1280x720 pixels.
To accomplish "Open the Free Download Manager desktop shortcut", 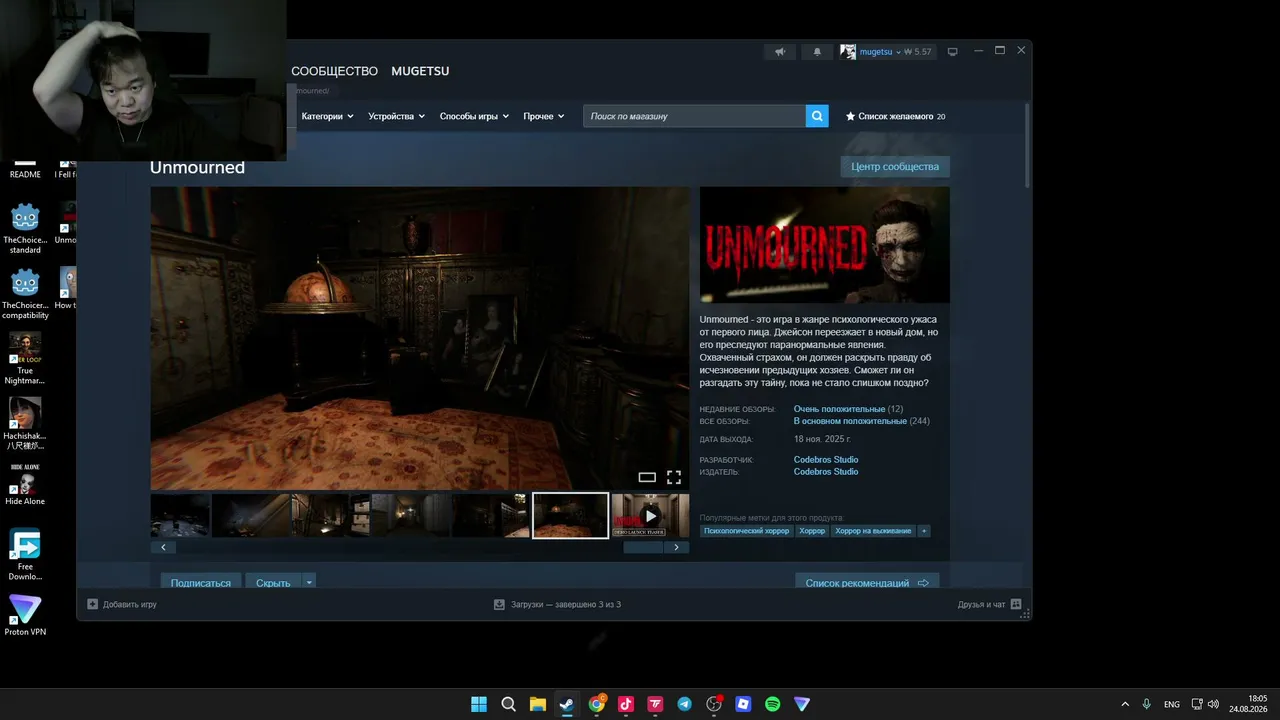I will 25,555.
